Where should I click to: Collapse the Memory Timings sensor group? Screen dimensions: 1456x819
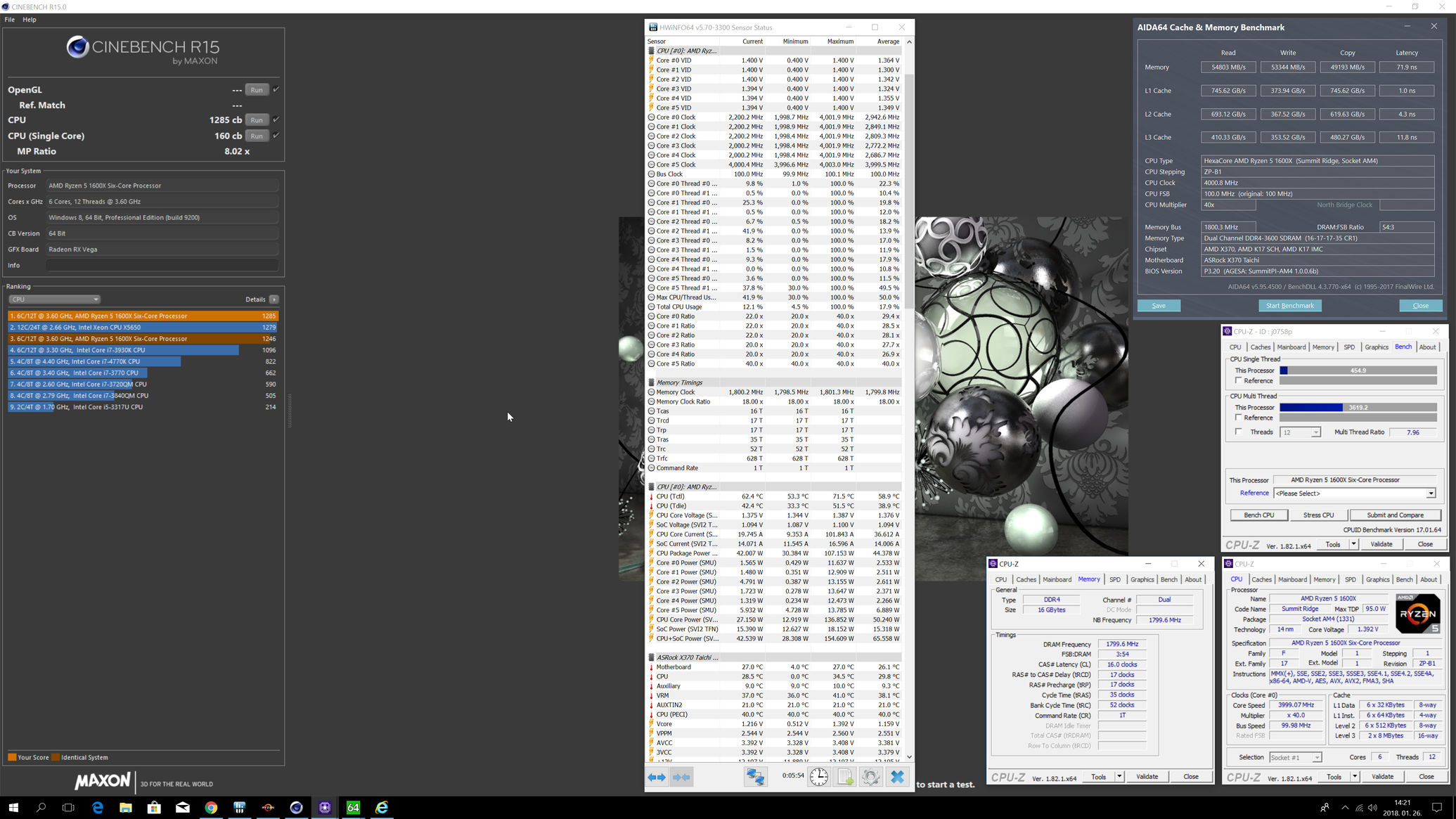(651, 383)
